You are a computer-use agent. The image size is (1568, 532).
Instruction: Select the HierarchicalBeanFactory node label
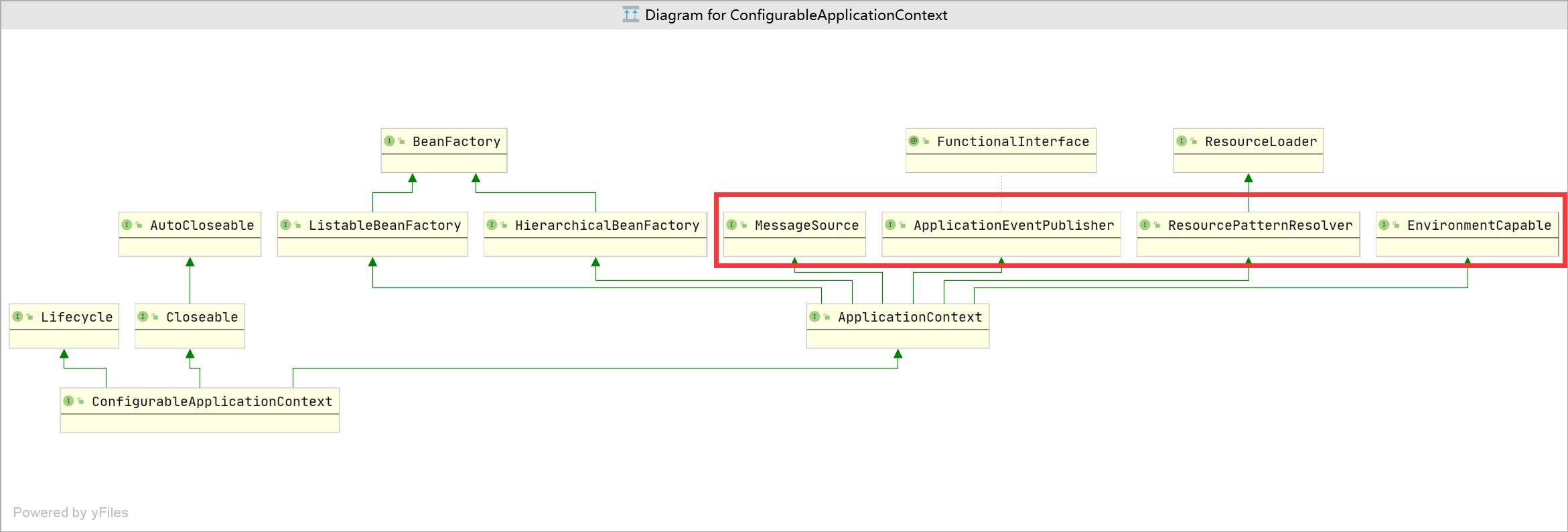[x=608, y=225]
